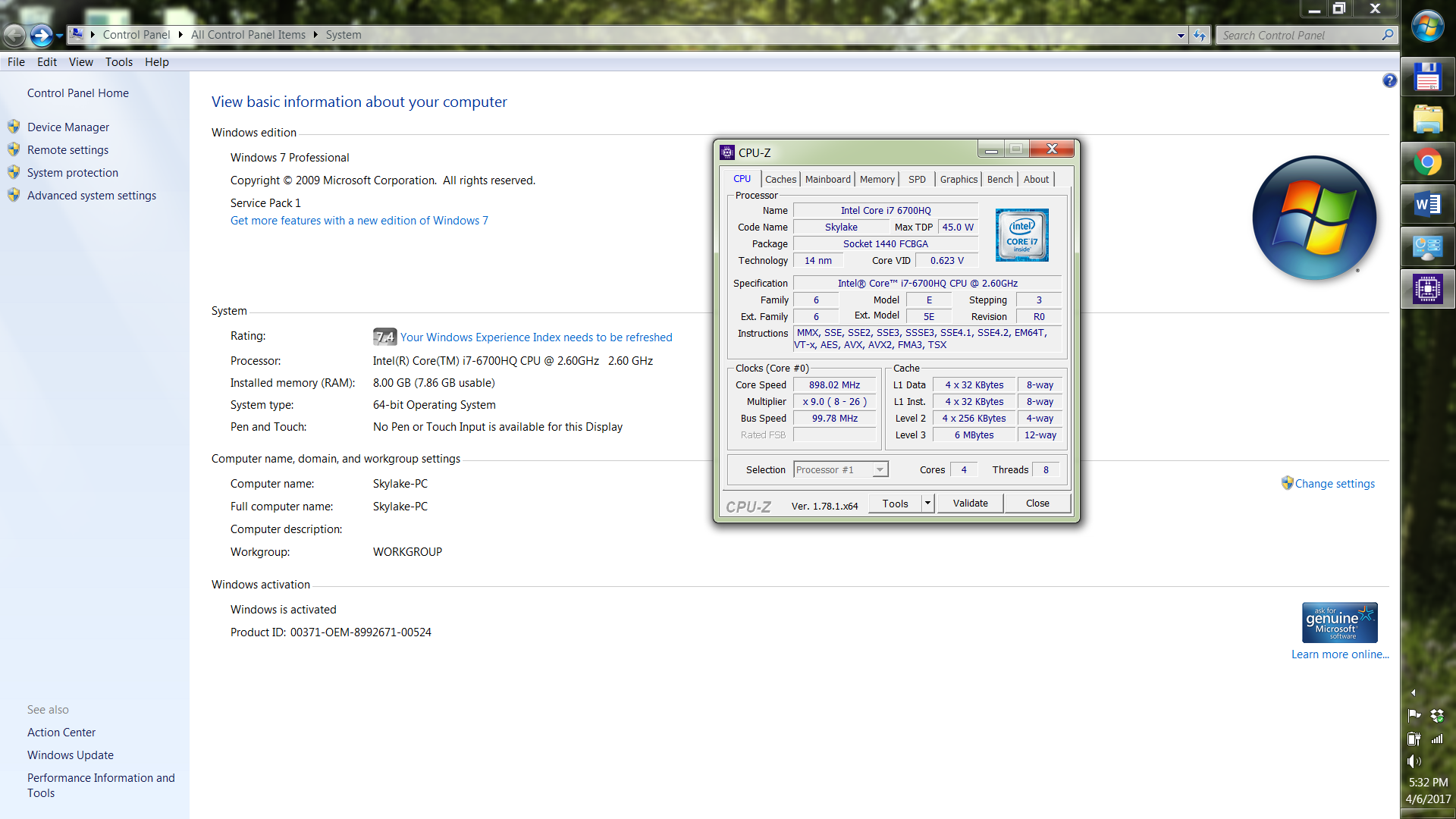Image resolution: width=1456 pixels, height=819 pixels.
Task: Expand the arrow after All Control Panel Items
Action: [315, 35]
